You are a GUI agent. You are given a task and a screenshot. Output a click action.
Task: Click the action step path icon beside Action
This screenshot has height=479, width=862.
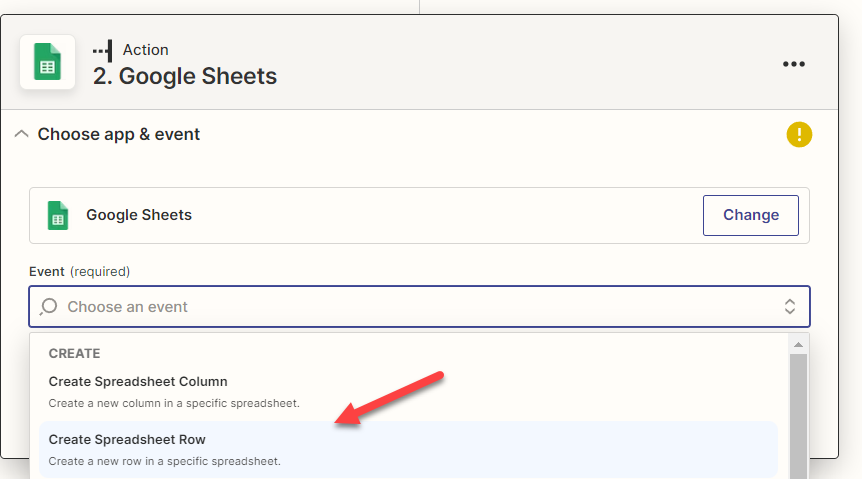pyautogui.click(x=103, y=51)
